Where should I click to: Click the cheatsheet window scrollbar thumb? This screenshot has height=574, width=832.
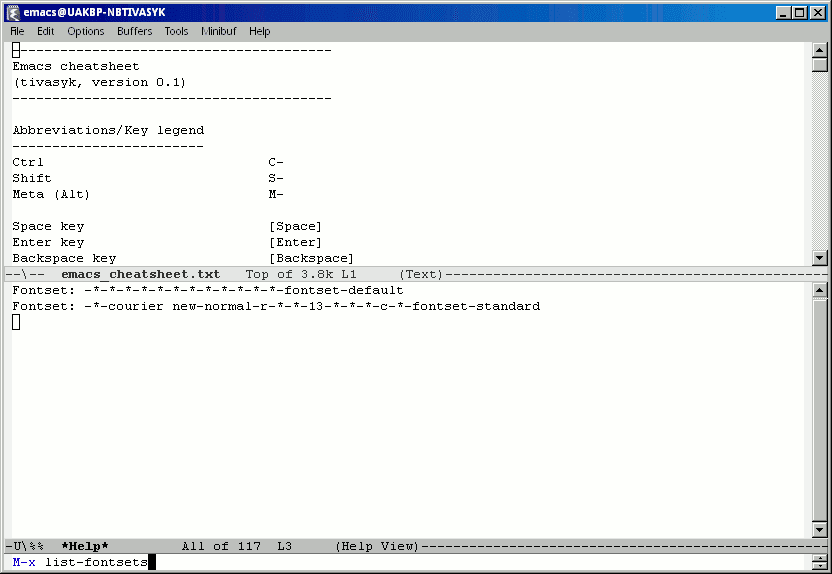pyautogui.click(x=820, y=65)
